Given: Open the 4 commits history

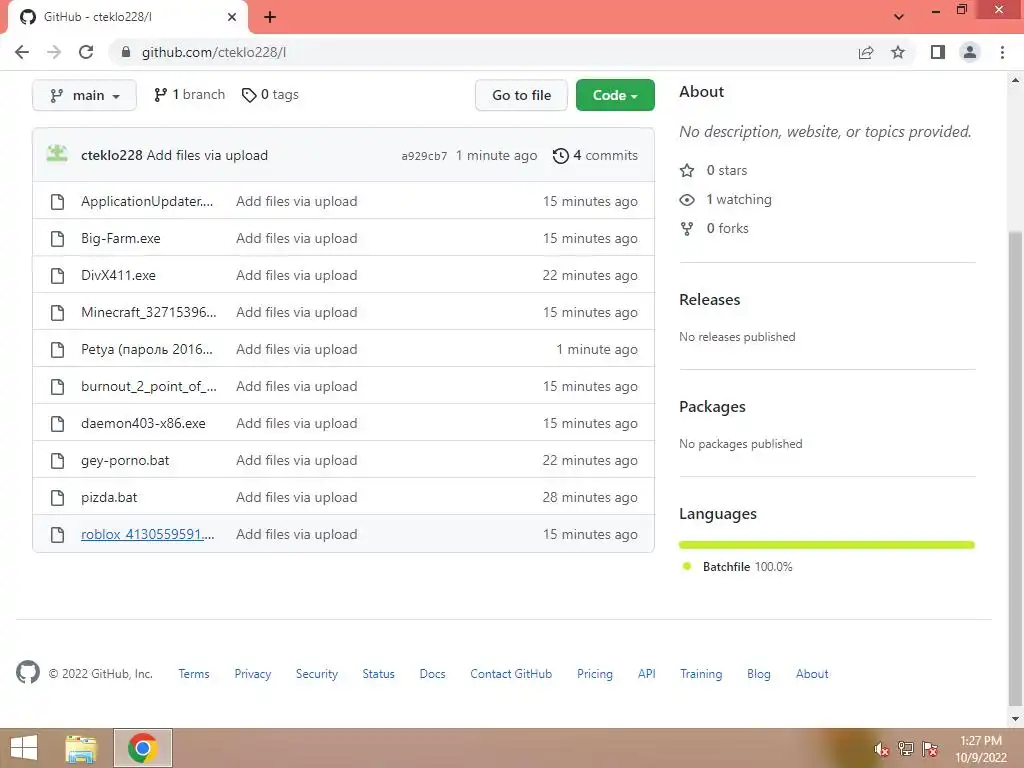Looking at the screenshot, I should [x=595, y=155].
